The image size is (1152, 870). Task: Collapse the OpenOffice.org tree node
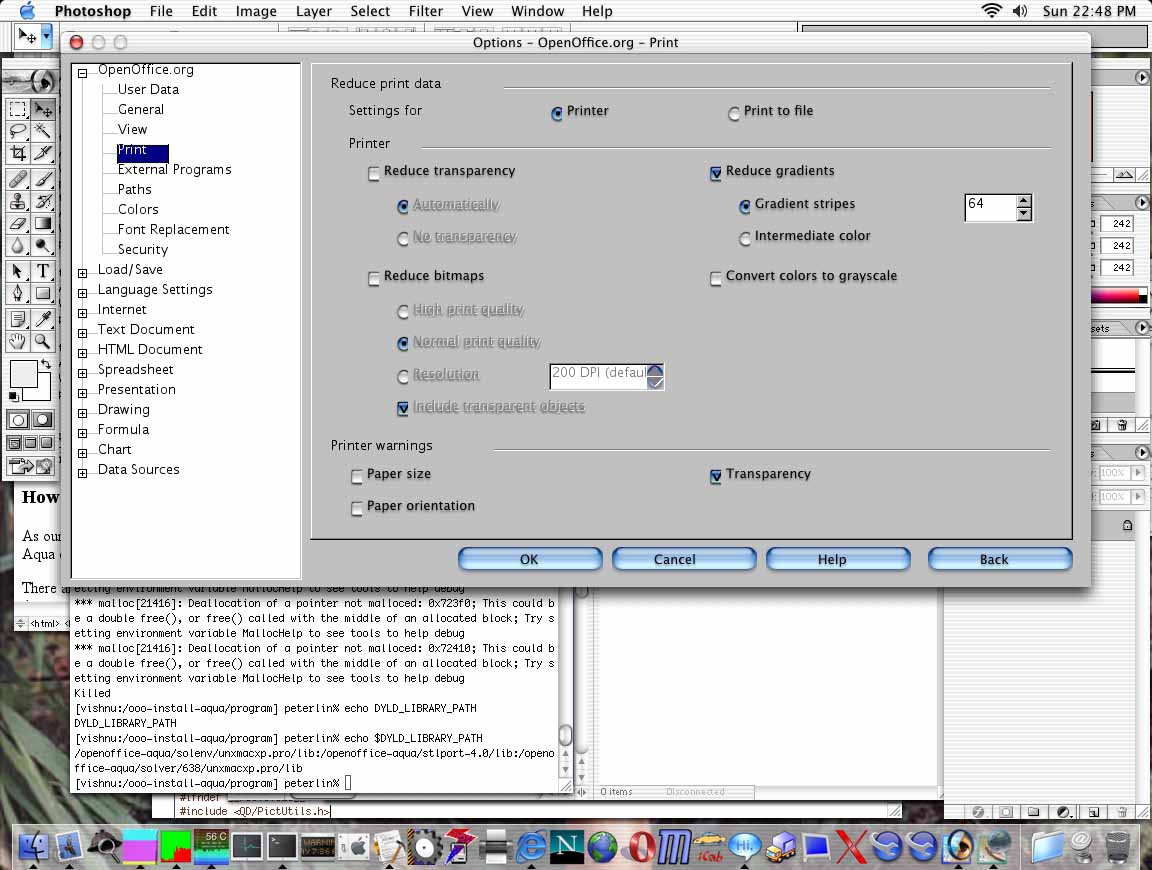(x=82, y=73)
